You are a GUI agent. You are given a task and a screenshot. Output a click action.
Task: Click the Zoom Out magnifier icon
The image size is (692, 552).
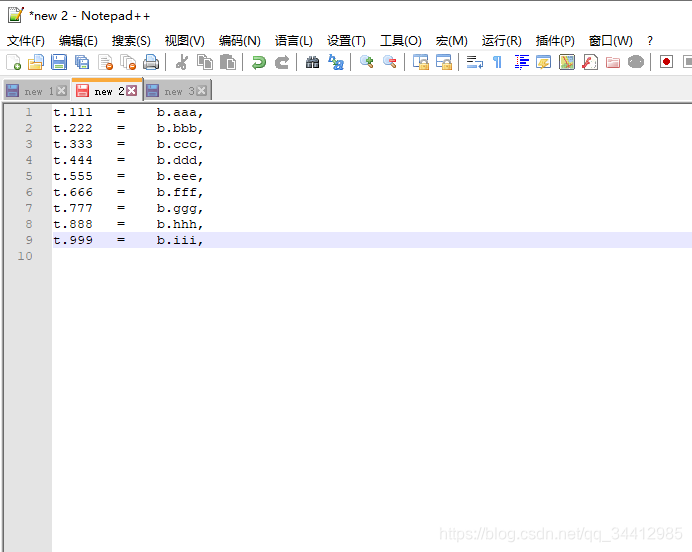pos(389,62)
